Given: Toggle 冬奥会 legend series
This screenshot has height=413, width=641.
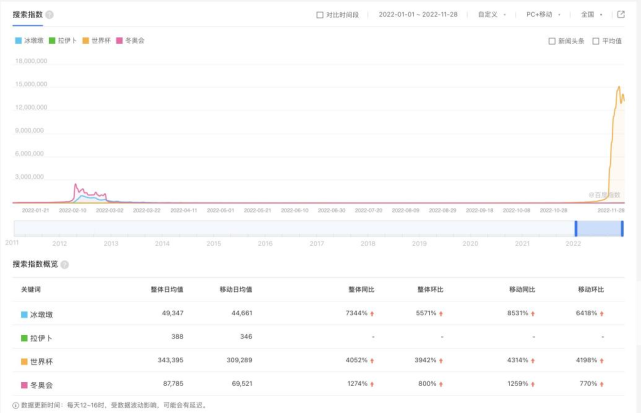Looking at the screenshot, I should [x=130, y=40].
